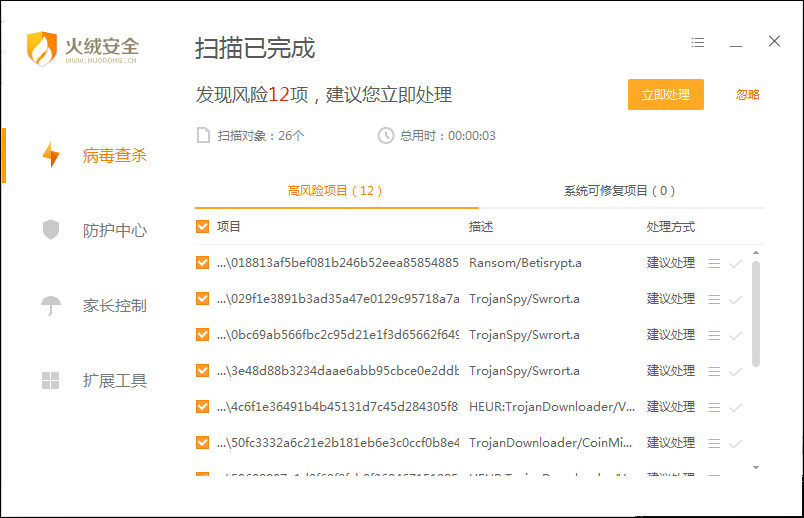Image resolution: width=804 pixels, height=518 pixels.
Task: Show details icon for TrojanDownloader/CoinMi row
Action: pos(714,443)
